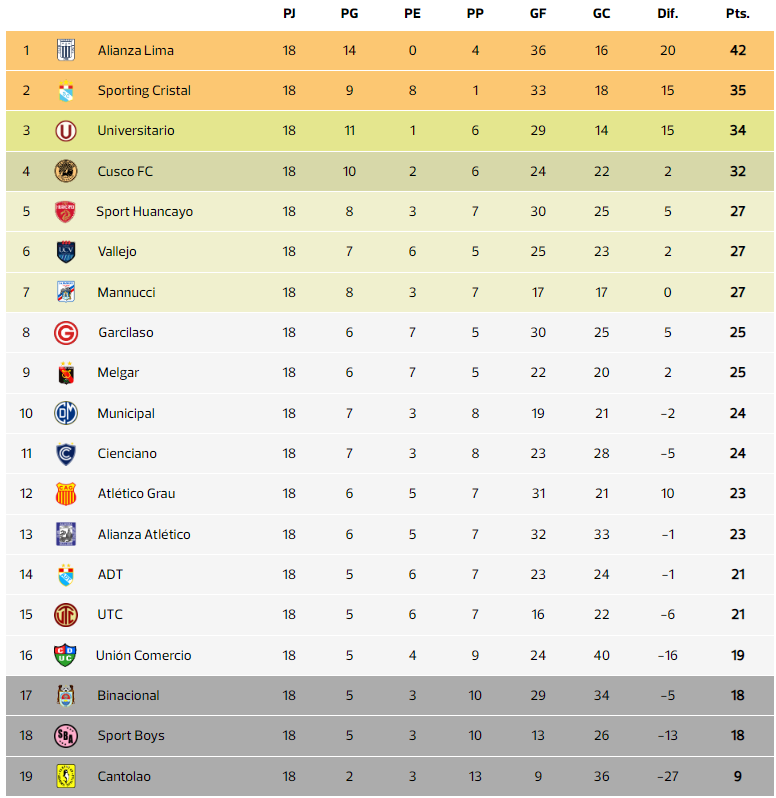Screen dimensions: 776x798
Task: Select the Binacional table row
Action: tap(390, 696)
